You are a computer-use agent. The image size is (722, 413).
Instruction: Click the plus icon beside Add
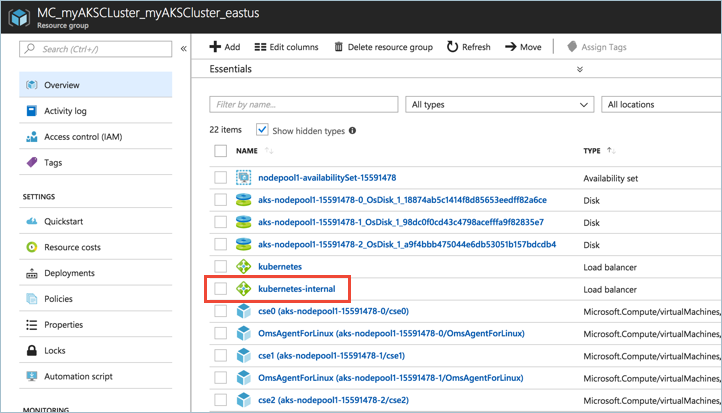tap(215, 47)
